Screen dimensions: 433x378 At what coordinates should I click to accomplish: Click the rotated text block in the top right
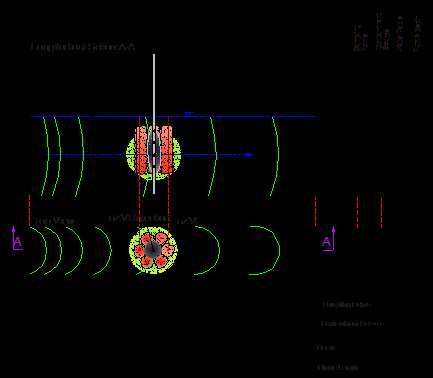coord(388,32)
